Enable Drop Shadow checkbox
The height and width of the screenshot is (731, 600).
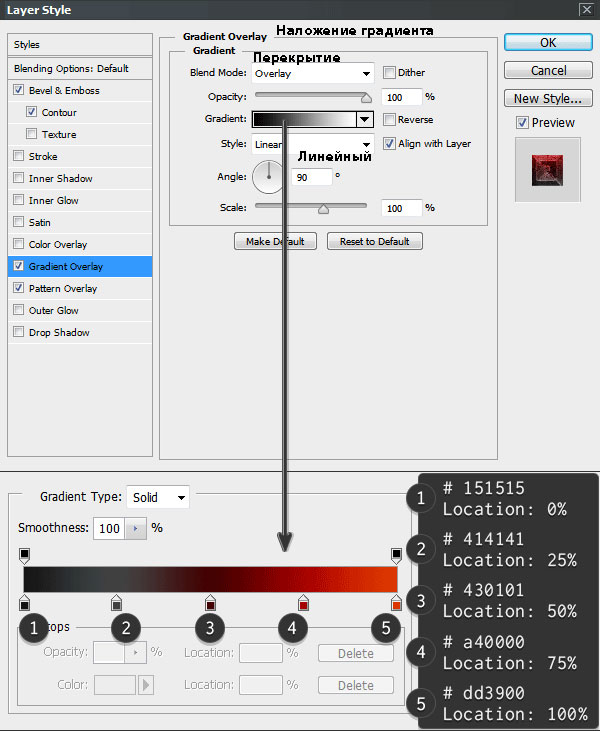point(18,332)
